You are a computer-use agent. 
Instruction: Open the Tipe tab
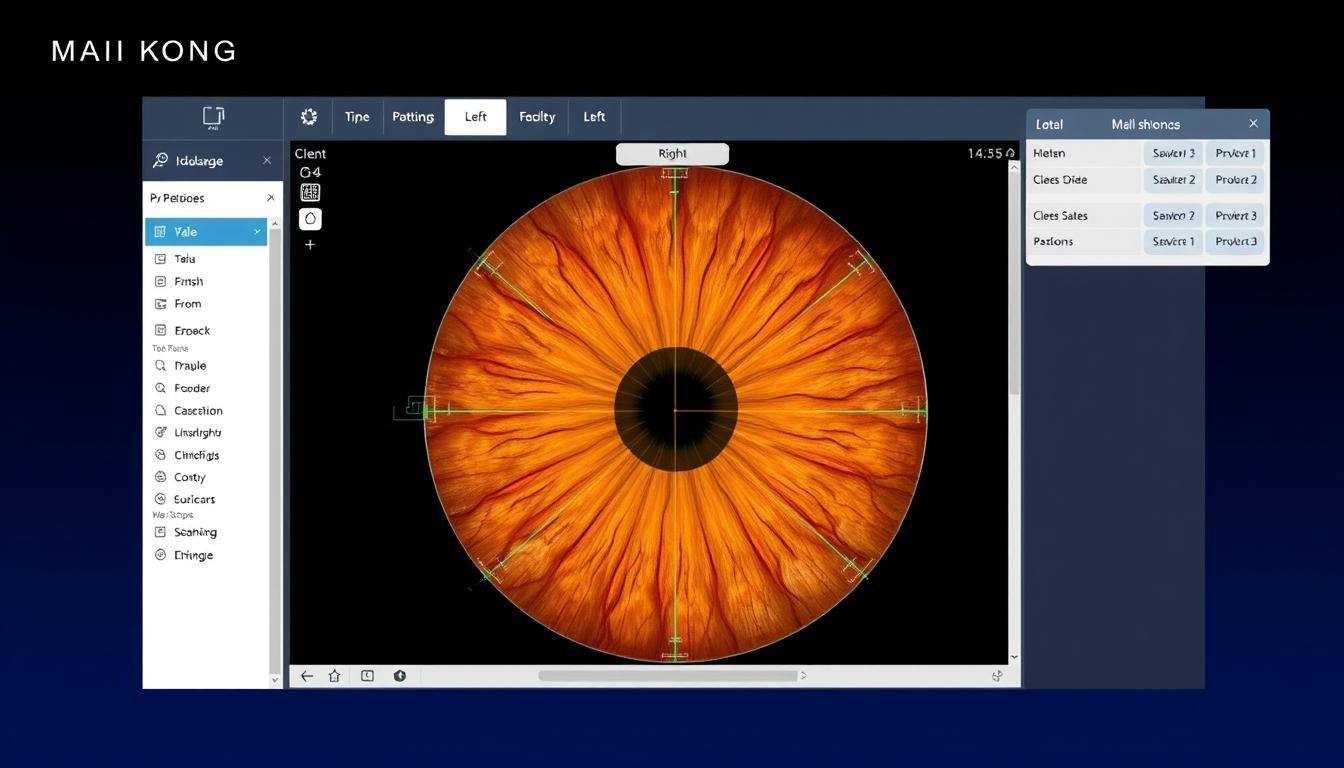click(357, 116)
